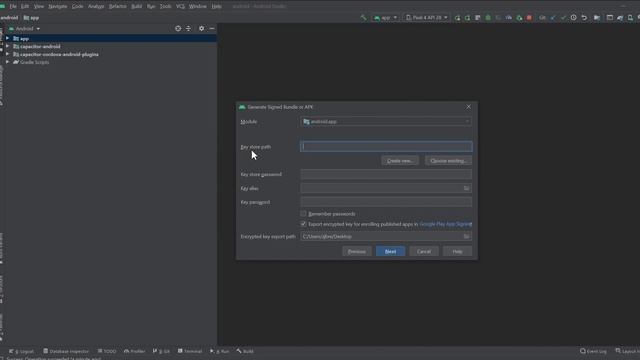
Task: Expand the app module tree arrow
Action: pos(7,38)
